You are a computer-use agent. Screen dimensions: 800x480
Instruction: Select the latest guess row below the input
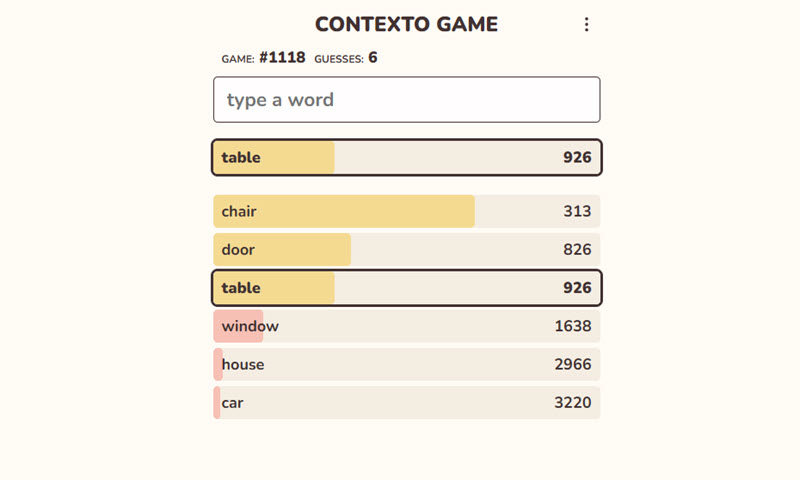tap(406, 157)
